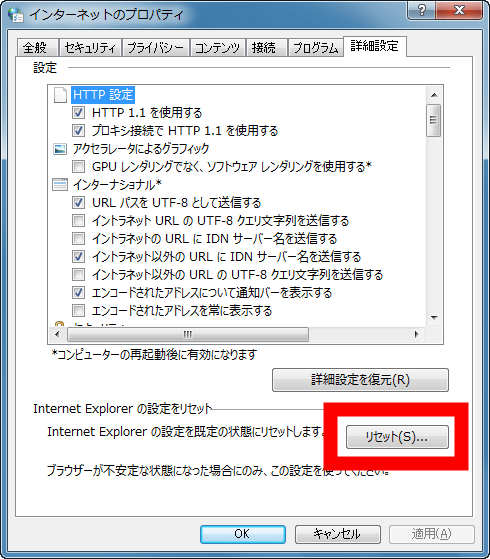Select the 詳細設定 tab
Image resolution: width=490 pixels, height=559 pixels.
[374, 46]
